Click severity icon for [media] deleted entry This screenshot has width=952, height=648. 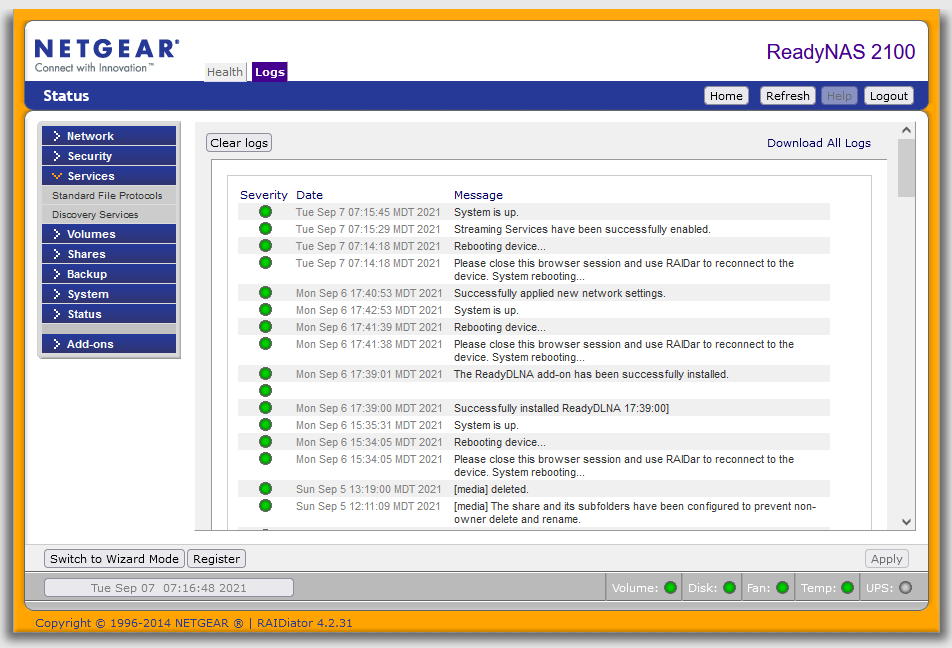[265, 488]
